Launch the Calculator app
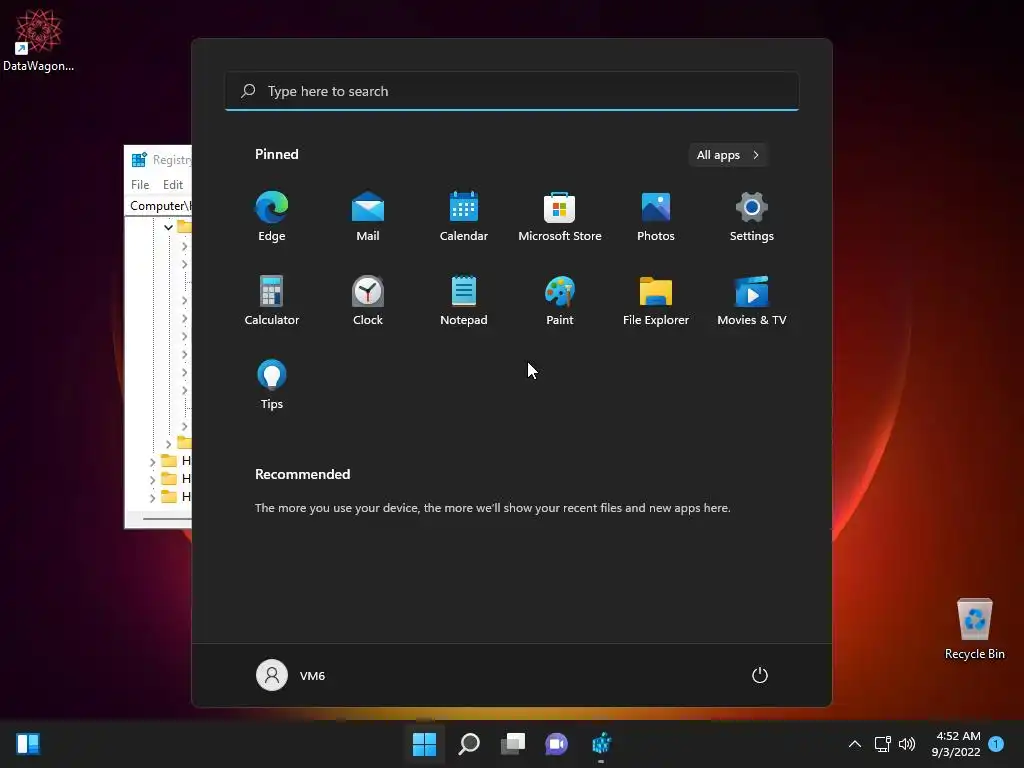 click(x=272, y=300)
